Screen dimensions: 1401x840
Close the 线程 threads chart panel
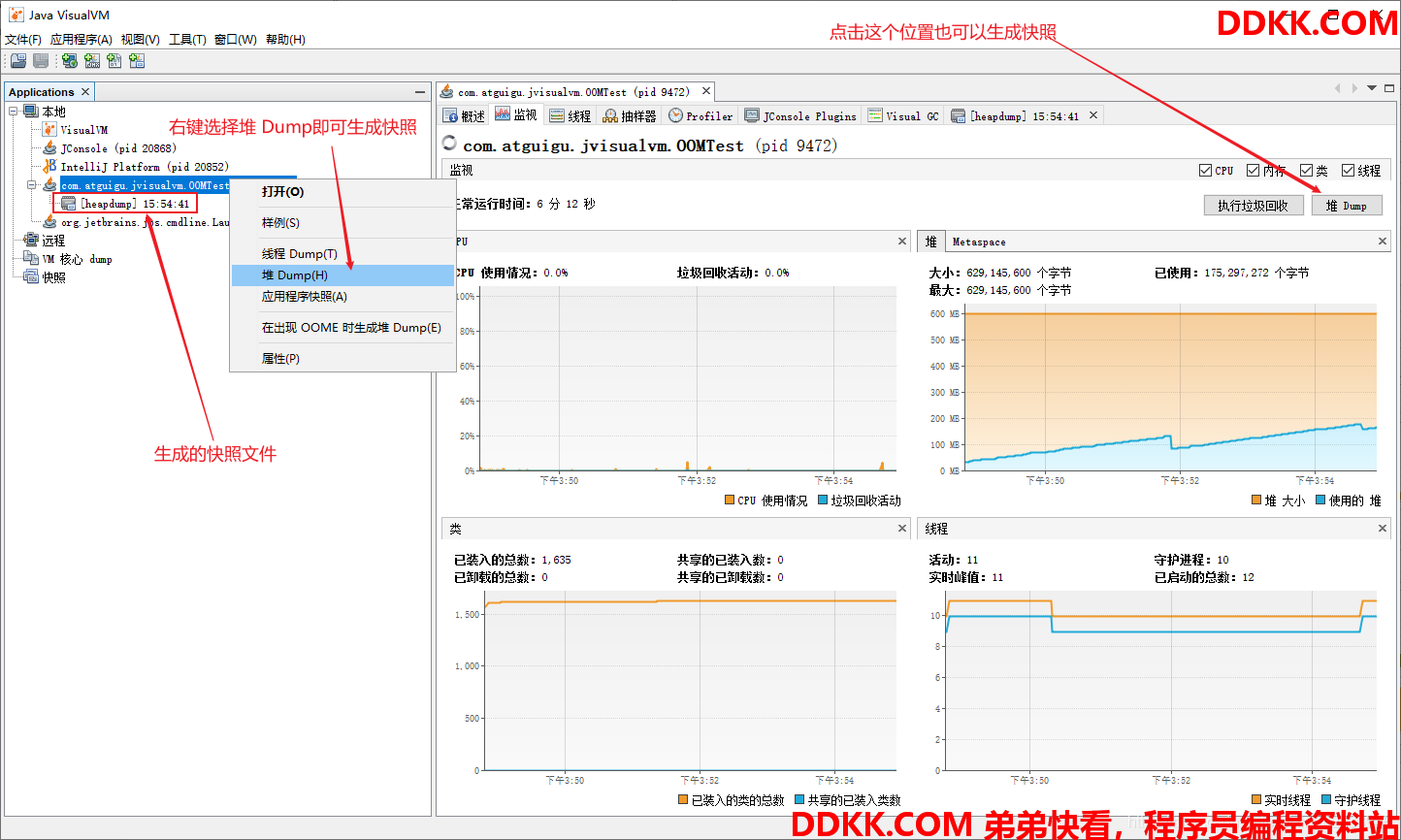pyautogui.click(x=1383, y=529)
